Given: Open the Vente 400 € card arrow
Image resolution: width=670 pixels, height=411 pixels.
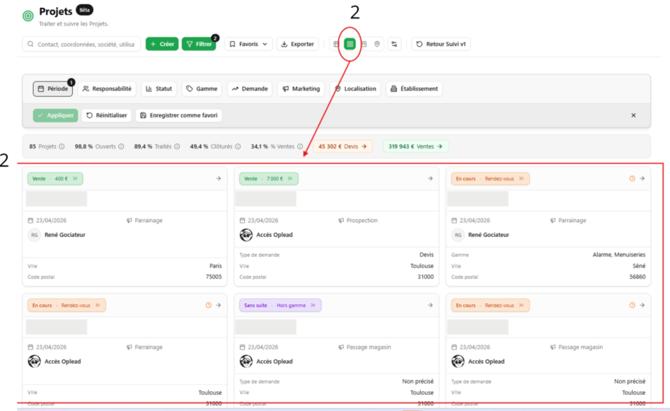Looking at the screenshot, I should pyautogui.click(x=218, y=179).
